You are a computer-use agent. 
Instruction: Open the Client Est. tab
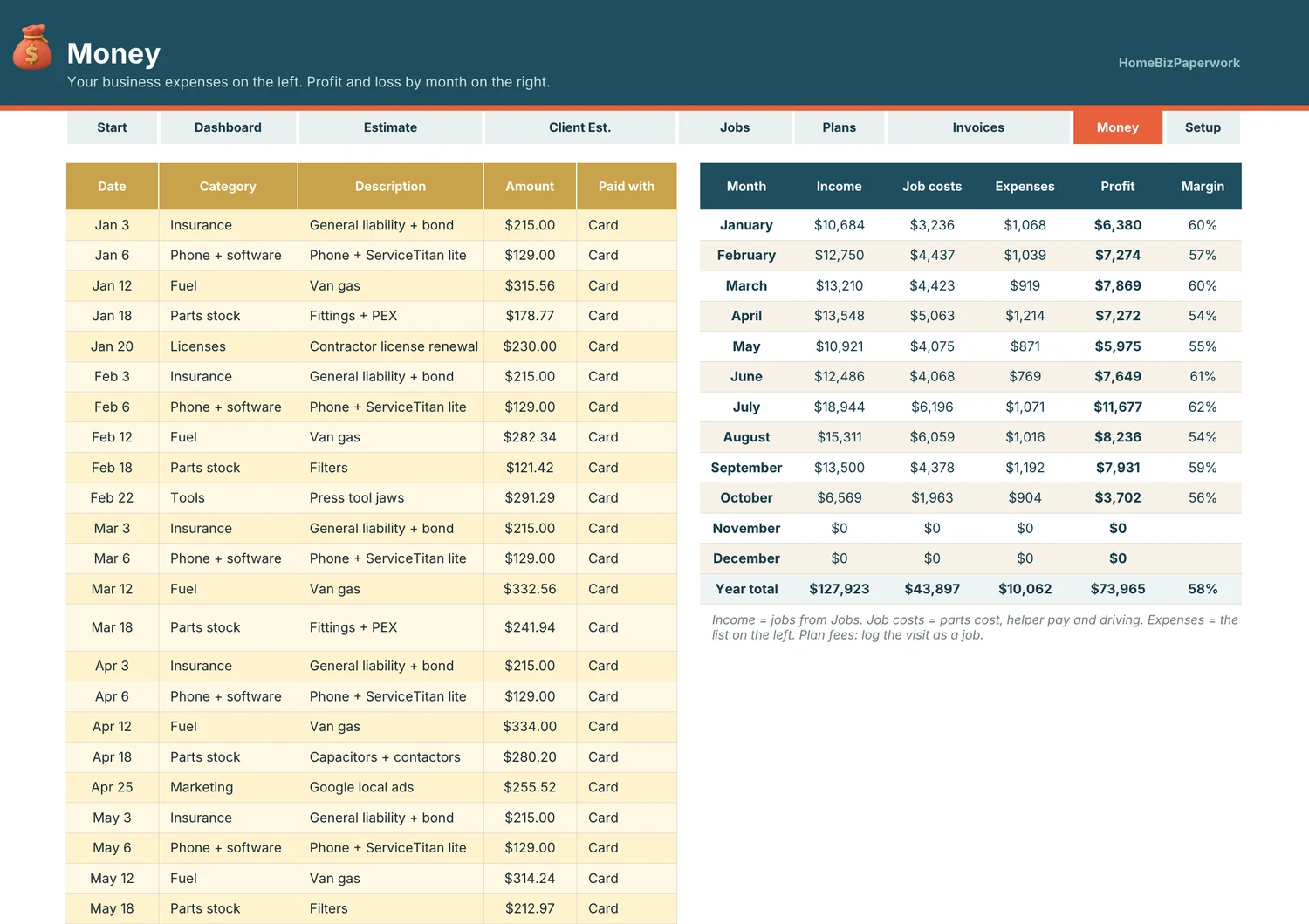[579, 127]
